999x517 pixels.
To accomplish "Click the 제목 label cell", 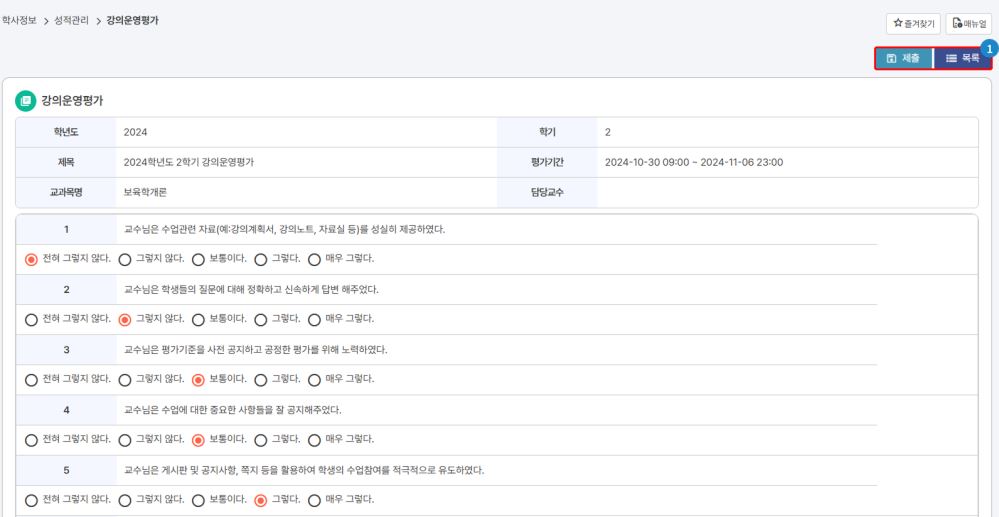I will pos(66,163).
